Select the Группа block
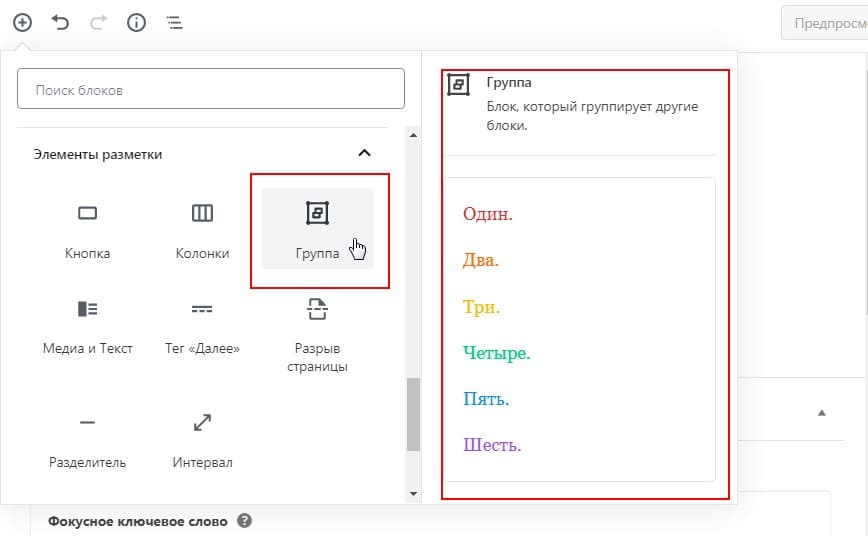Viewport: 868px width, 536px height. pyautogui.click(x=317, y=229)
